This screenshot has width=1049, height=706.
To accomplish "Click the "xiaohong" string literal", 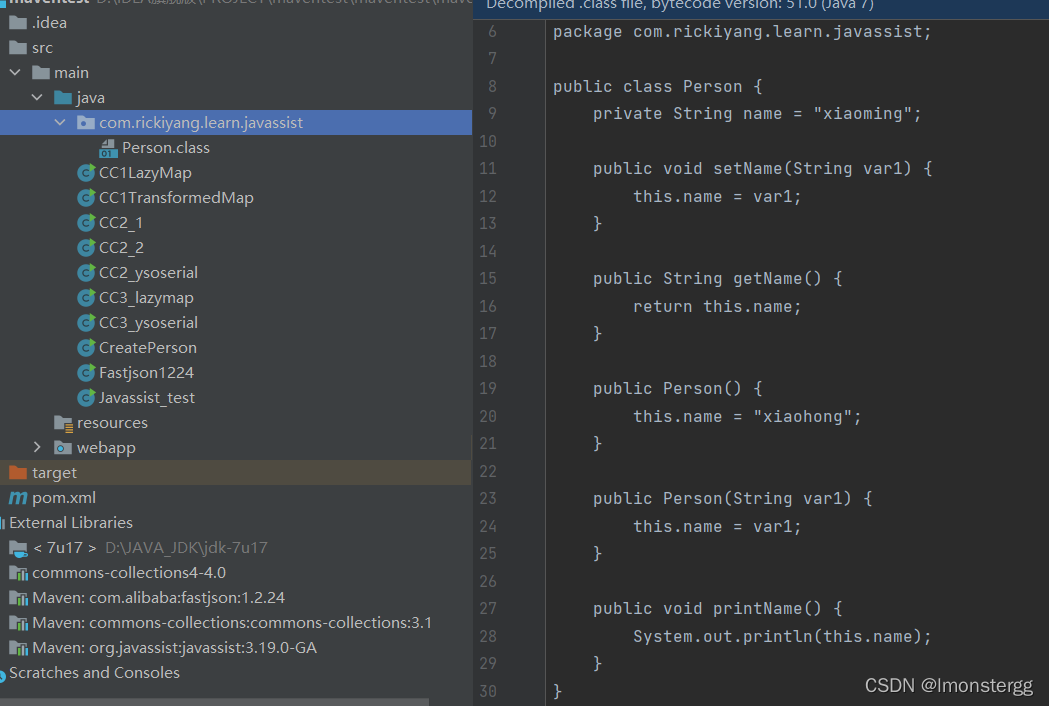I will click(802, 417).
